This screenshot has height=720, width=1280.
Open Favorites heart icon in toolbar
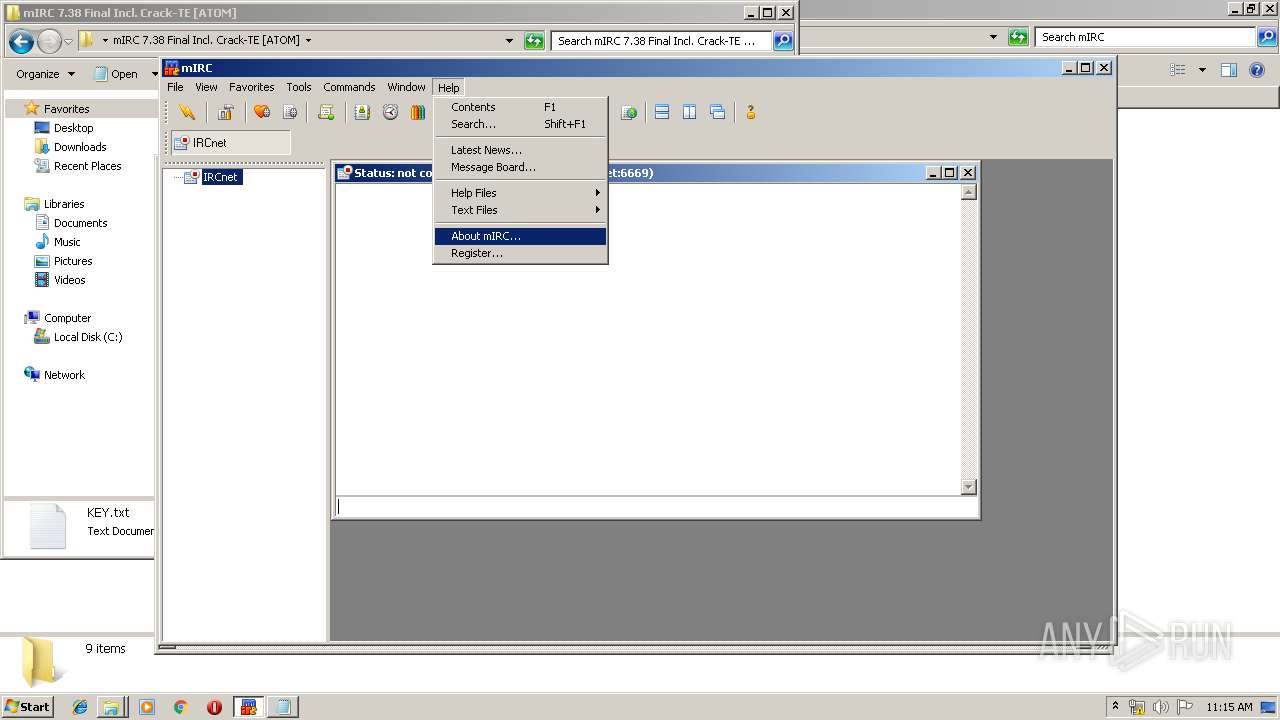click(x=262, y=112)
